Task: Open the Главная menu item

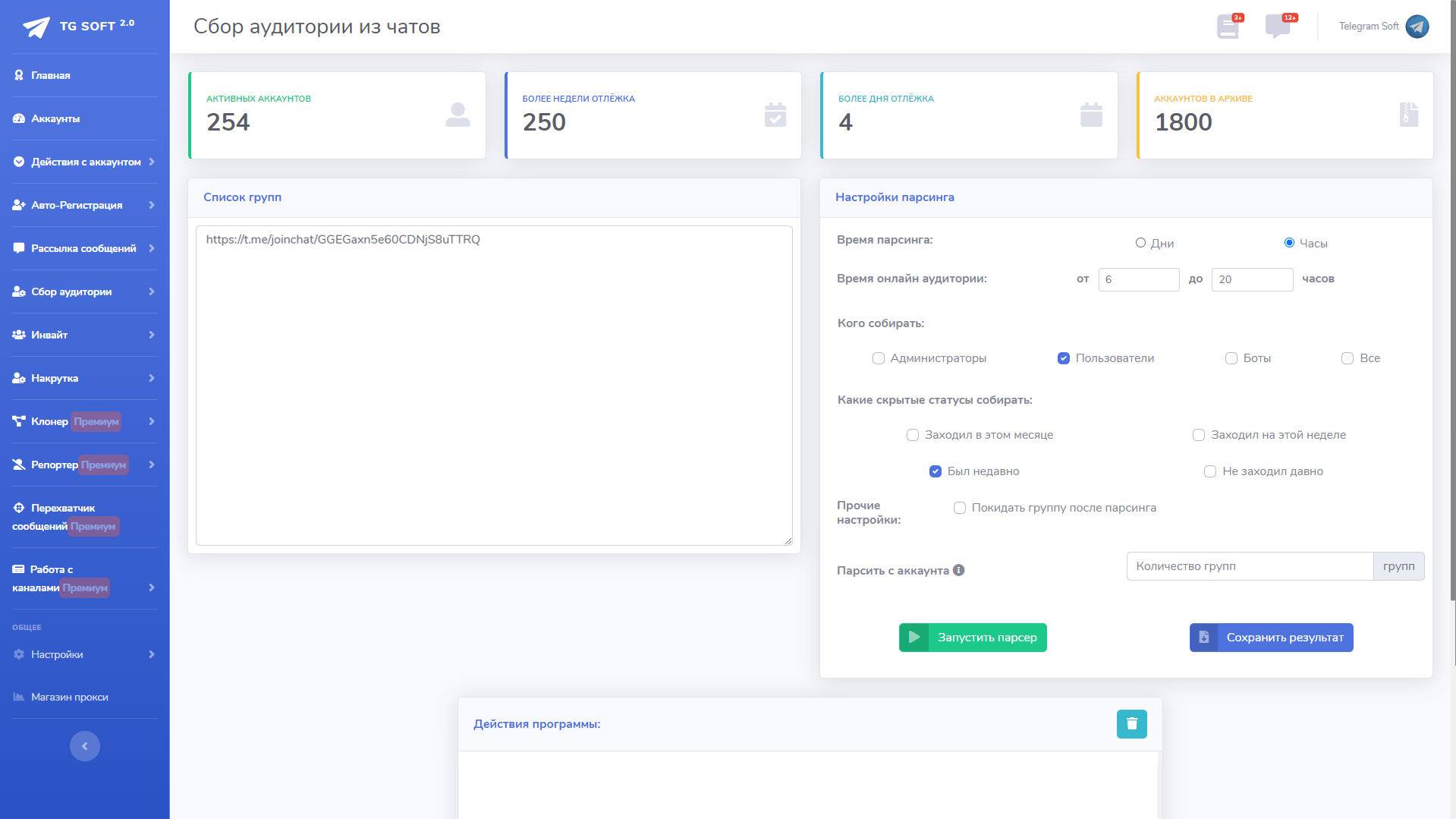Action: [x=51, y=75]
